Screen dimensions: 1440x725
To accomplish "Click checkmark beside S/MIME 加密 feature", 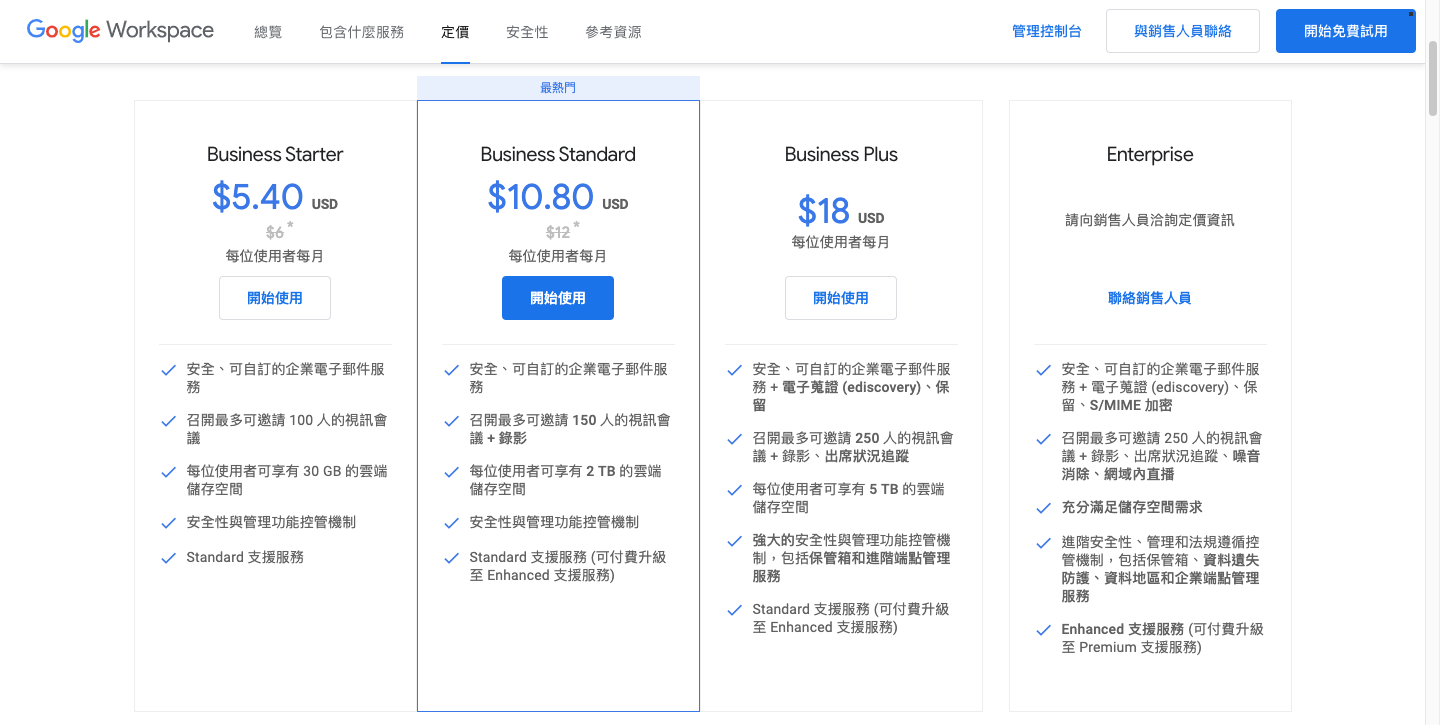I will pos(1044,370).
